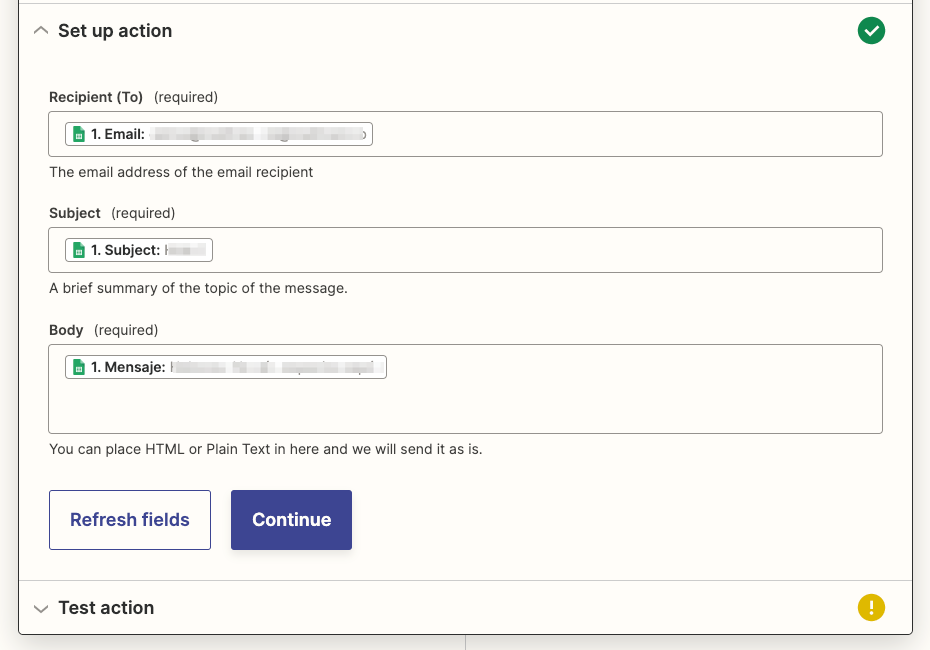
Task: Click the green checkmark status icon
Action: 871,32
